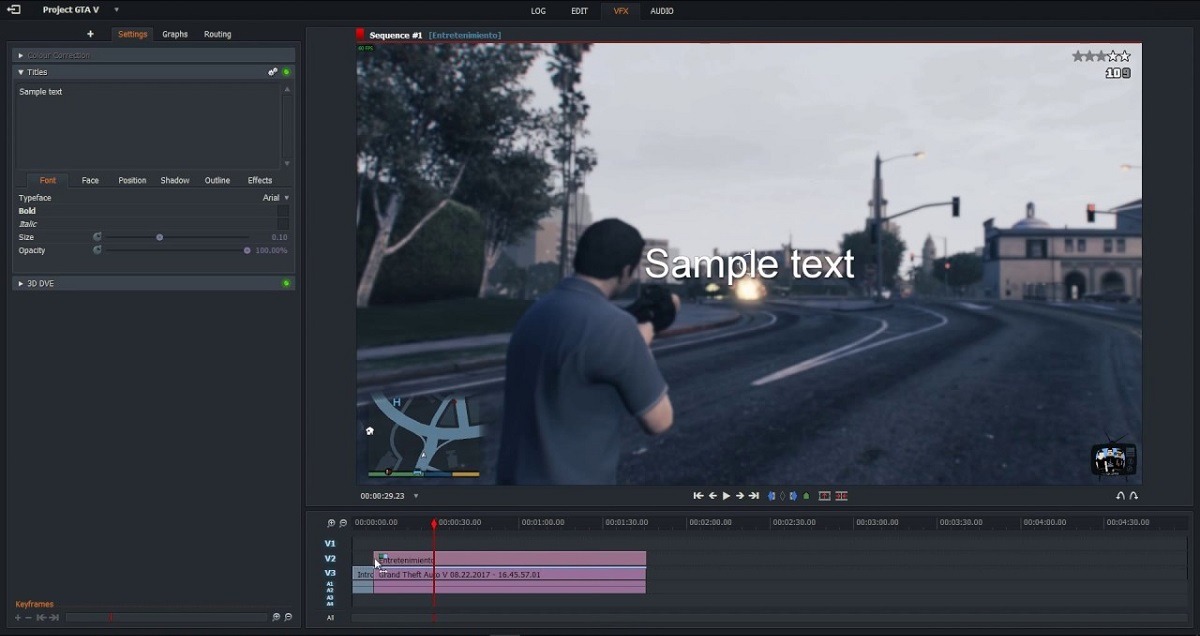Click the undo arrow below the viewer
The height and width of the screenshot is (636, 1200).
pyautogui.click(x=1121, y=496)
